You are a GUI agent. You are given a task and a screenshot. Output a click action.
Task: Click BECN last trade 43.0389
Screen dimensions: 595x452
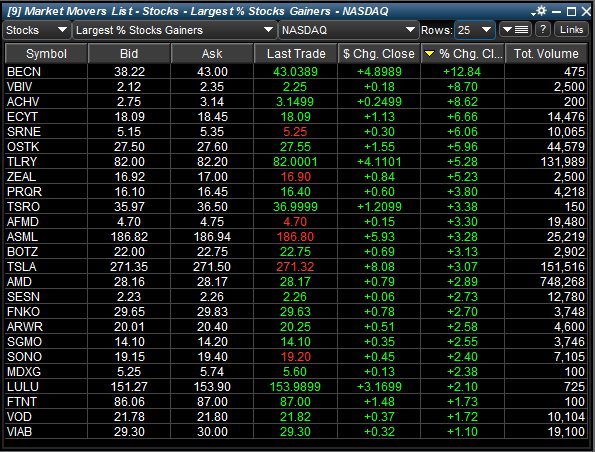295,72
